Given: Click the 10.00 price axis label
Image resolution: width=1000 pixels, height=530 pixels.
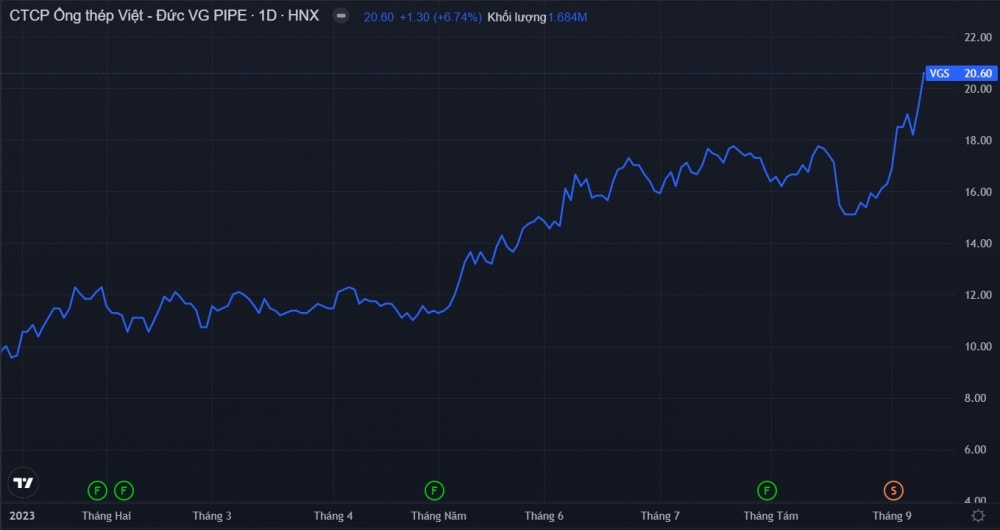Looking at the screenshot, I should (978, 346).
